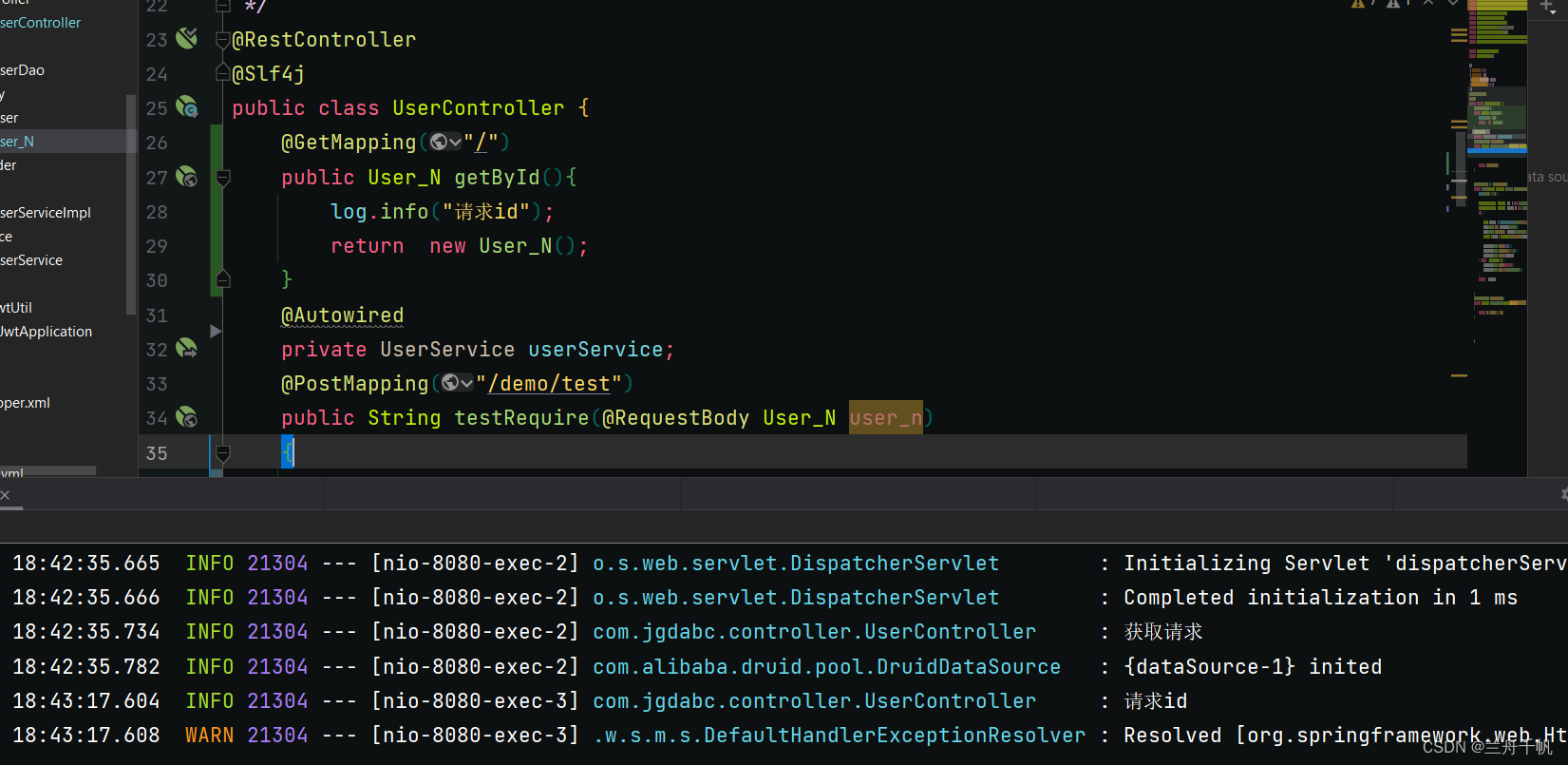Click the request mapping gutter icon beside testRequire
The width and height of the screenshot is (1568, 765).
click(x=187, y=417)
